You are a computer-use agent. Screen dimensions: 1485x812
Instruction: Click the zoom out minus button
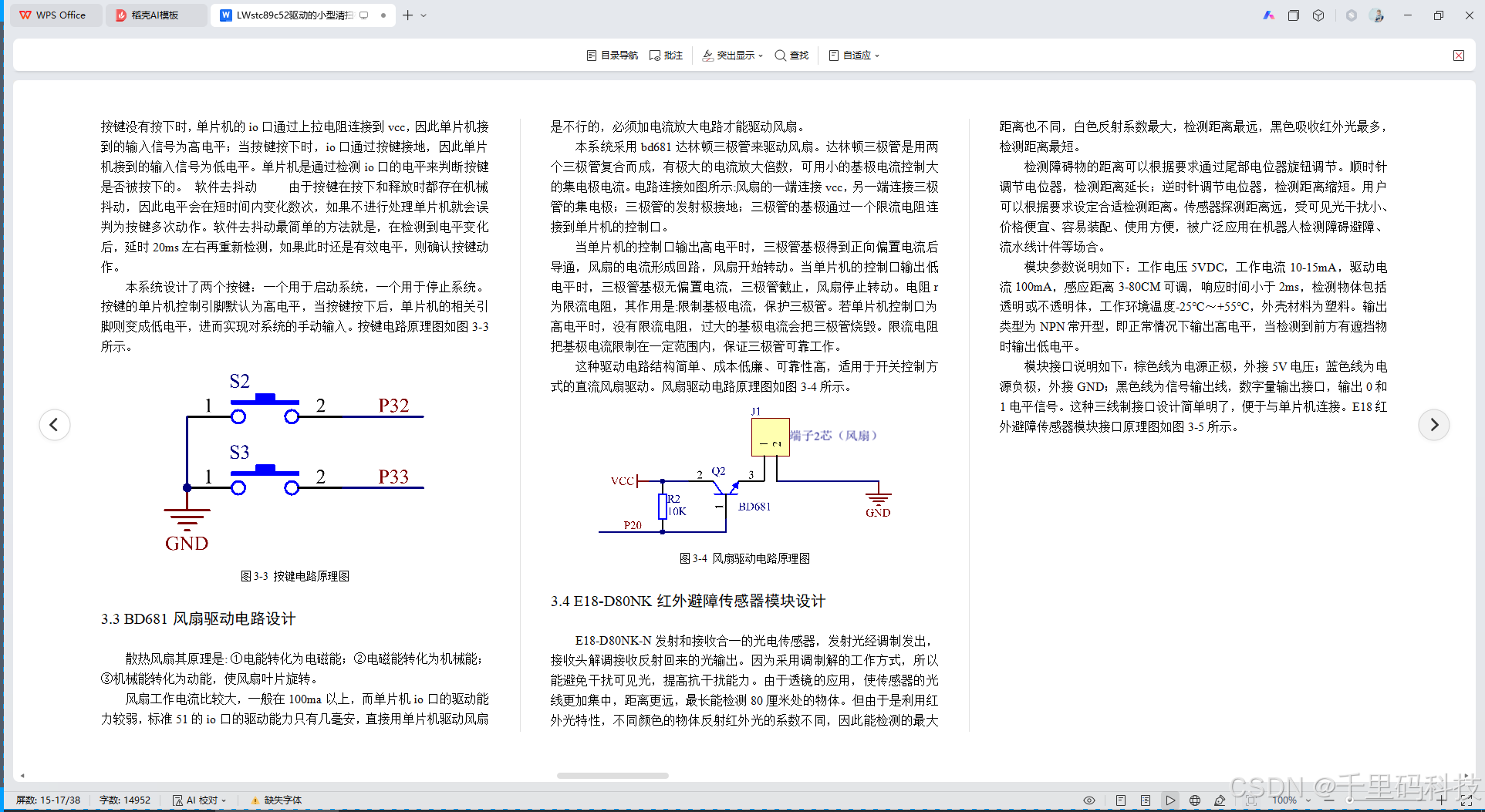click(x=1328, y=800)
